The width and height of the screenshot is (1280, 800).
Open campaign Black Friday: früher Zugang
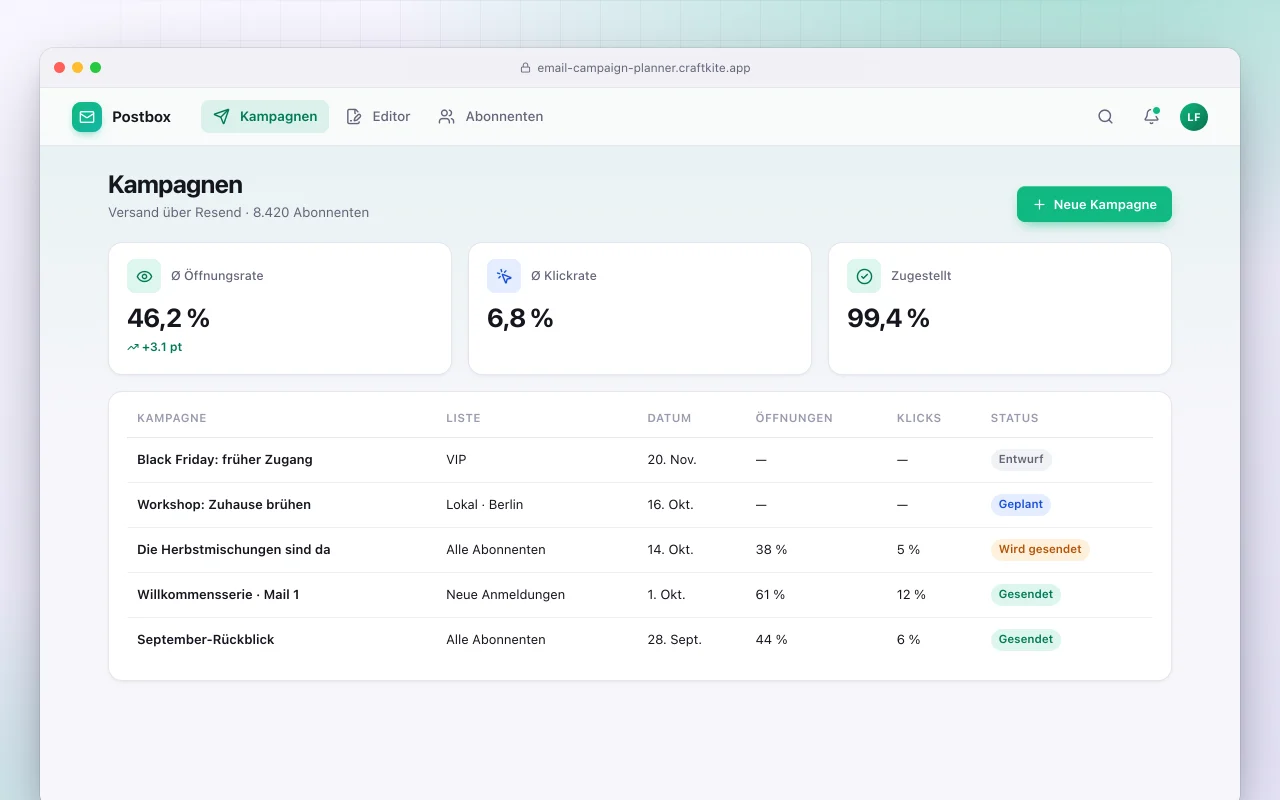225,460
